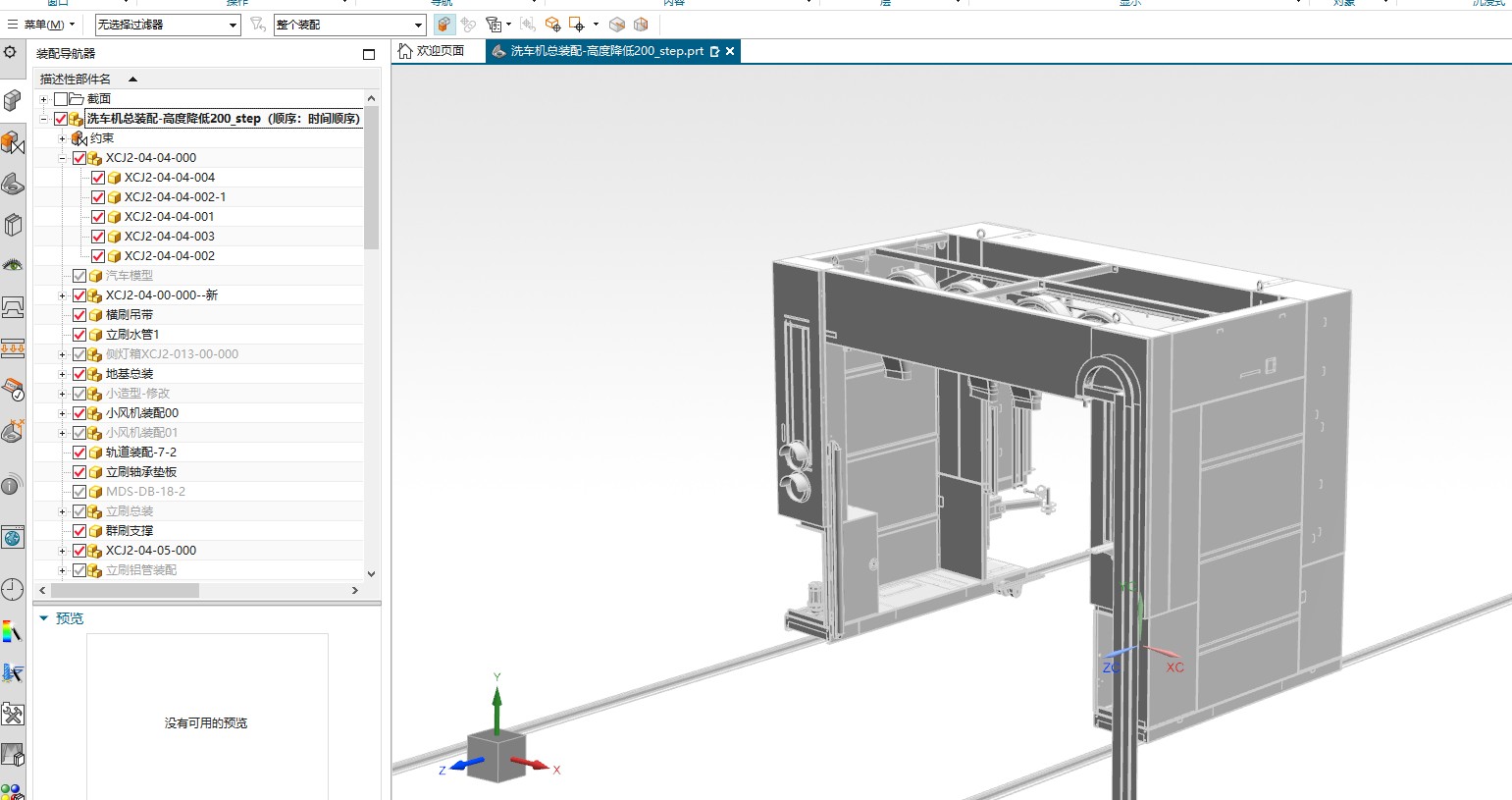Uncheck the XCJ2-04-04-002-1 component checkbox
Viewport: 1512px width, 800px height.
point(98,197)
